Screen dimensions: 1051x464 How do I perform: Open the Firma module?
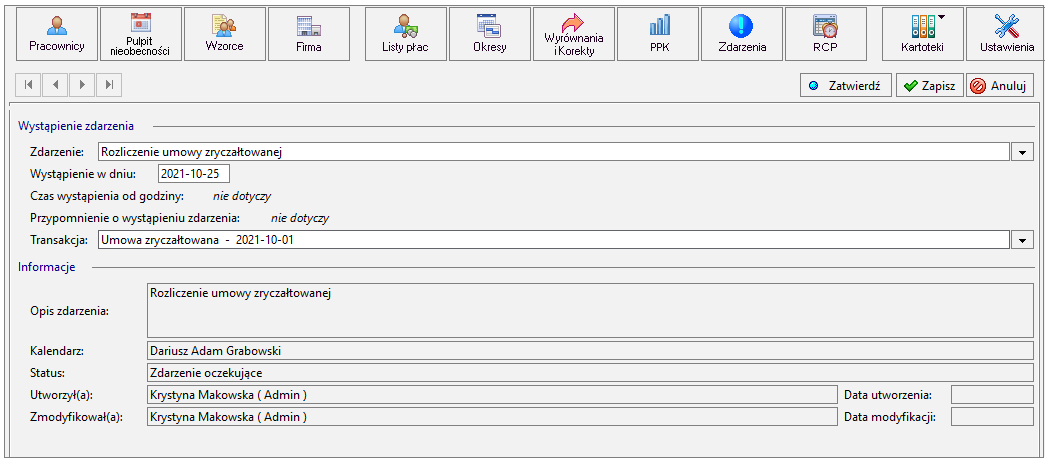point(308,34)
